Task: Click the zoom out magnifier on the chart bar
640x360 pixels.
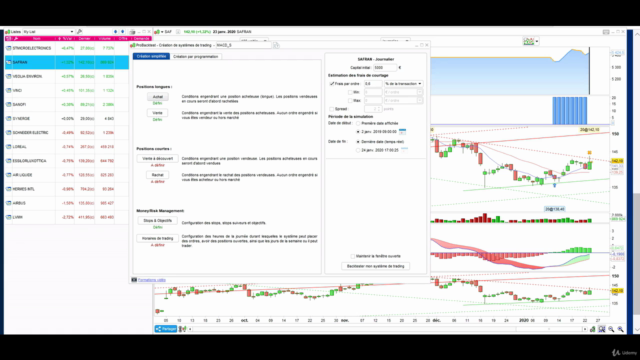Action: pyautogui.click(x=611, y=329)
